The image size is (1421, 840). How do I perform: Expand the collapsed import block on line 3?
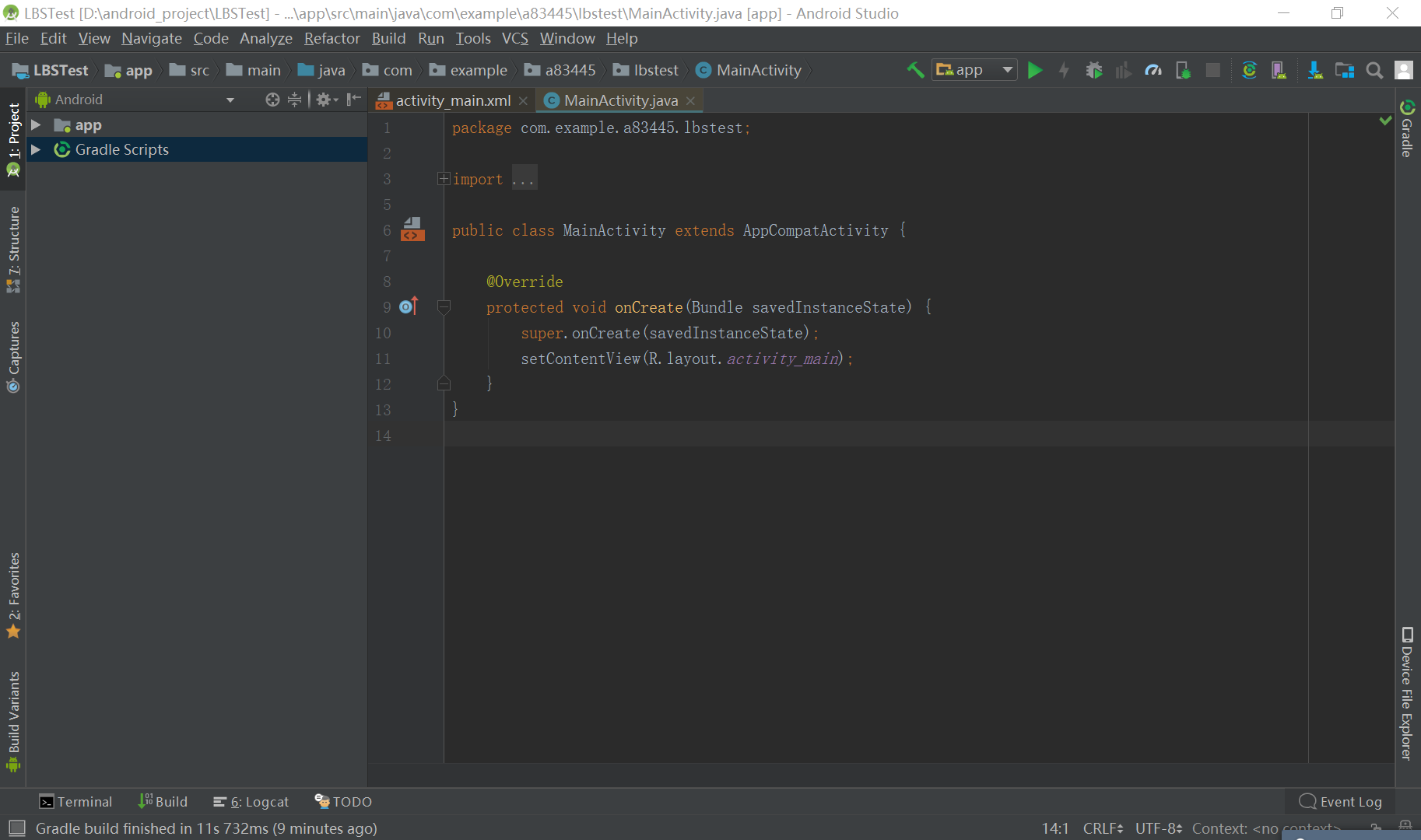[444, 179]
